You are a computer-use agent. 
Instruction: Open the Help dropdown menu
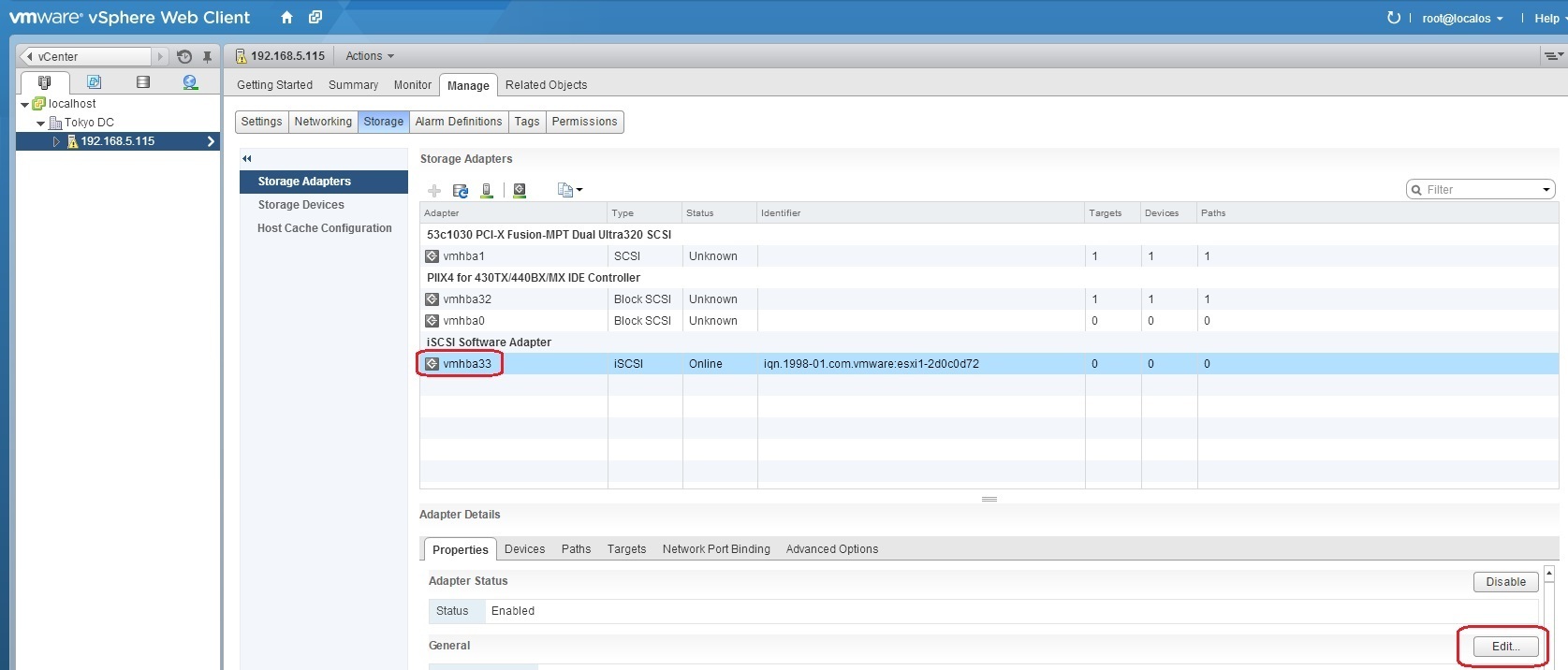click(x=1550, y=19)
